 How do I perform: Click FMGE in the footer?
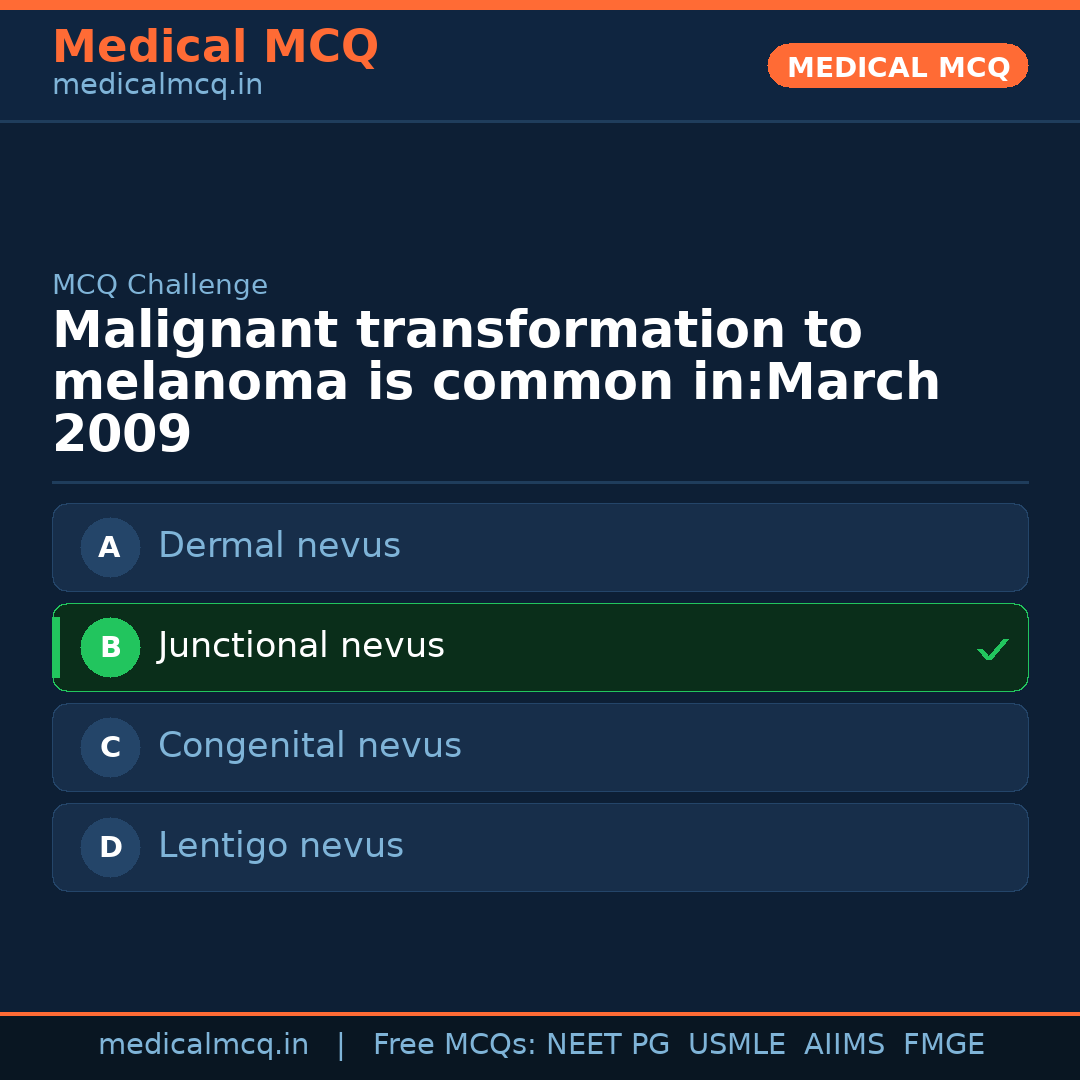(943, 1045)
